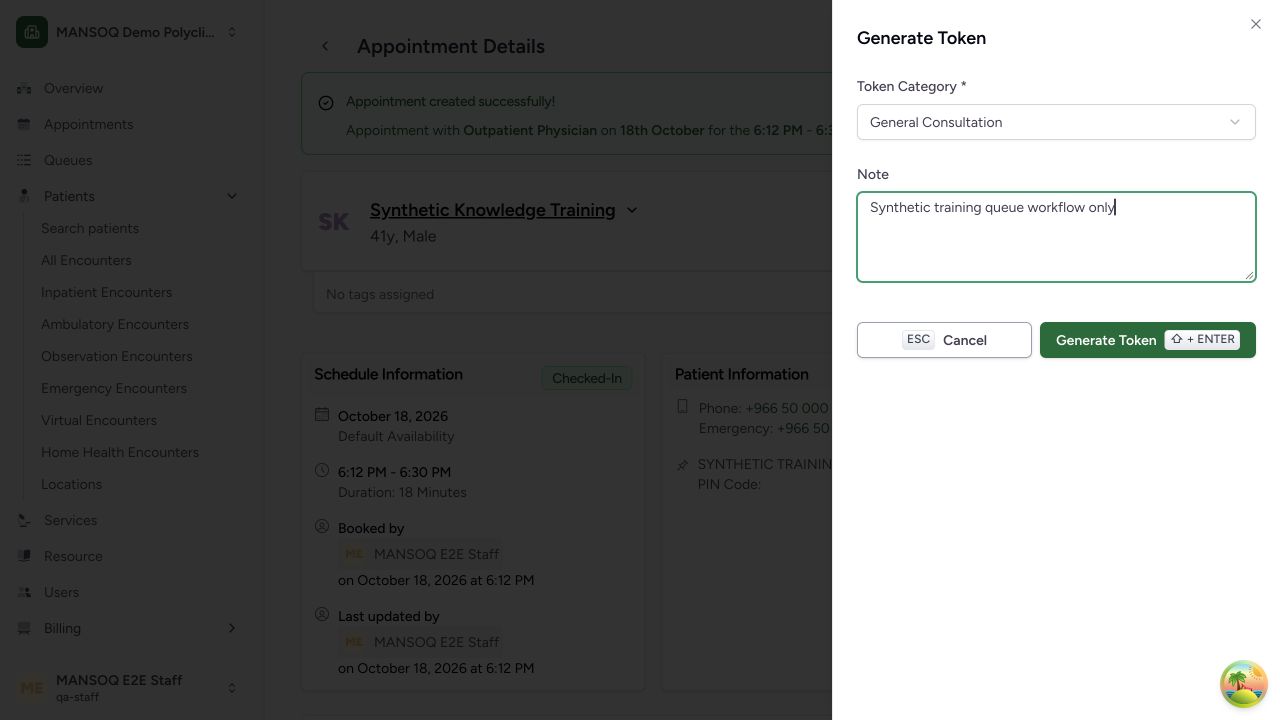Screen dimensions: 1280x720
Task: Click the user icon beside Booked by
Action: point(322,526)
